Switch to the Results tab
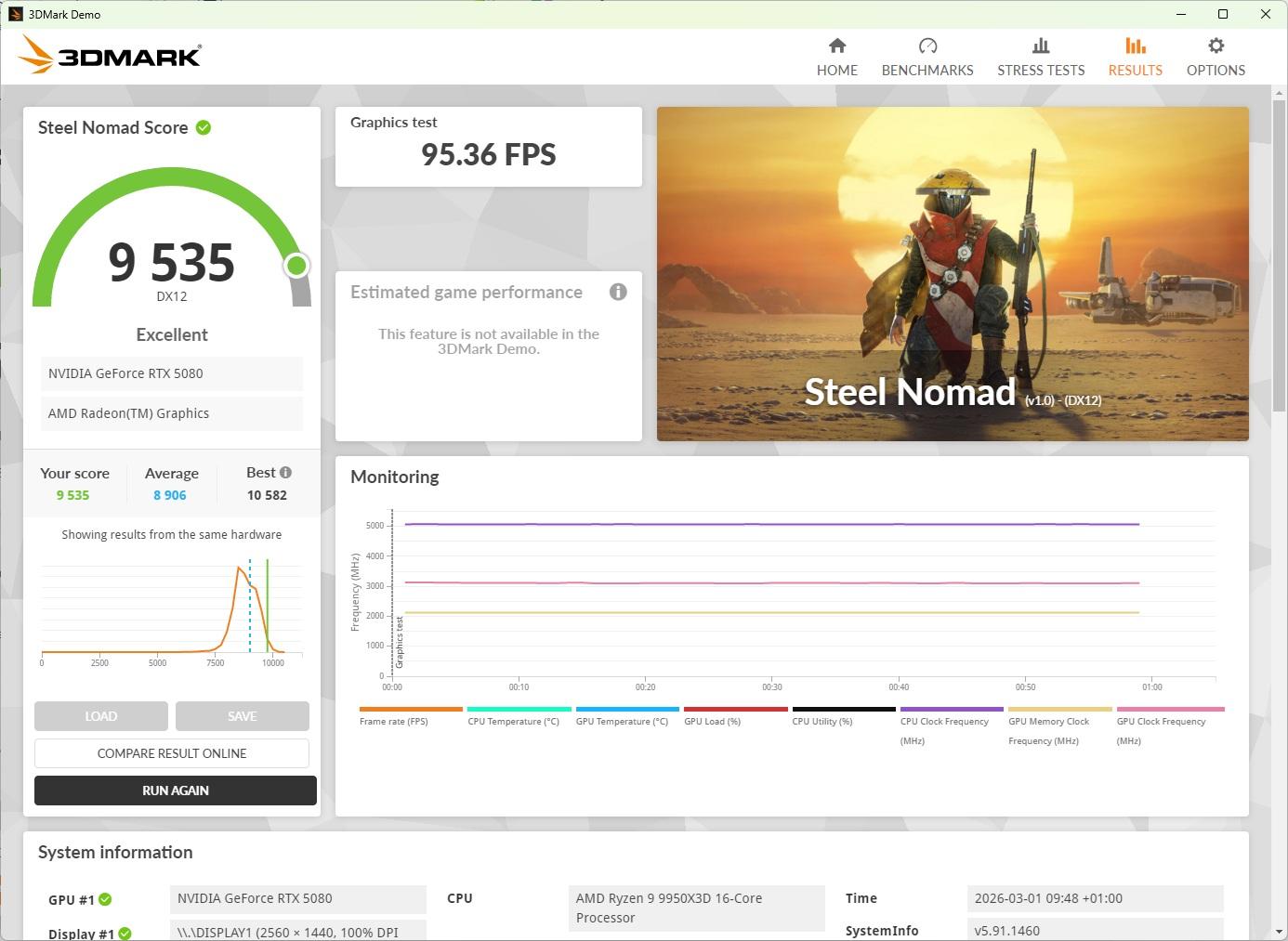This screenshot has width=1288, height=941. click(x=1135, y=57)
